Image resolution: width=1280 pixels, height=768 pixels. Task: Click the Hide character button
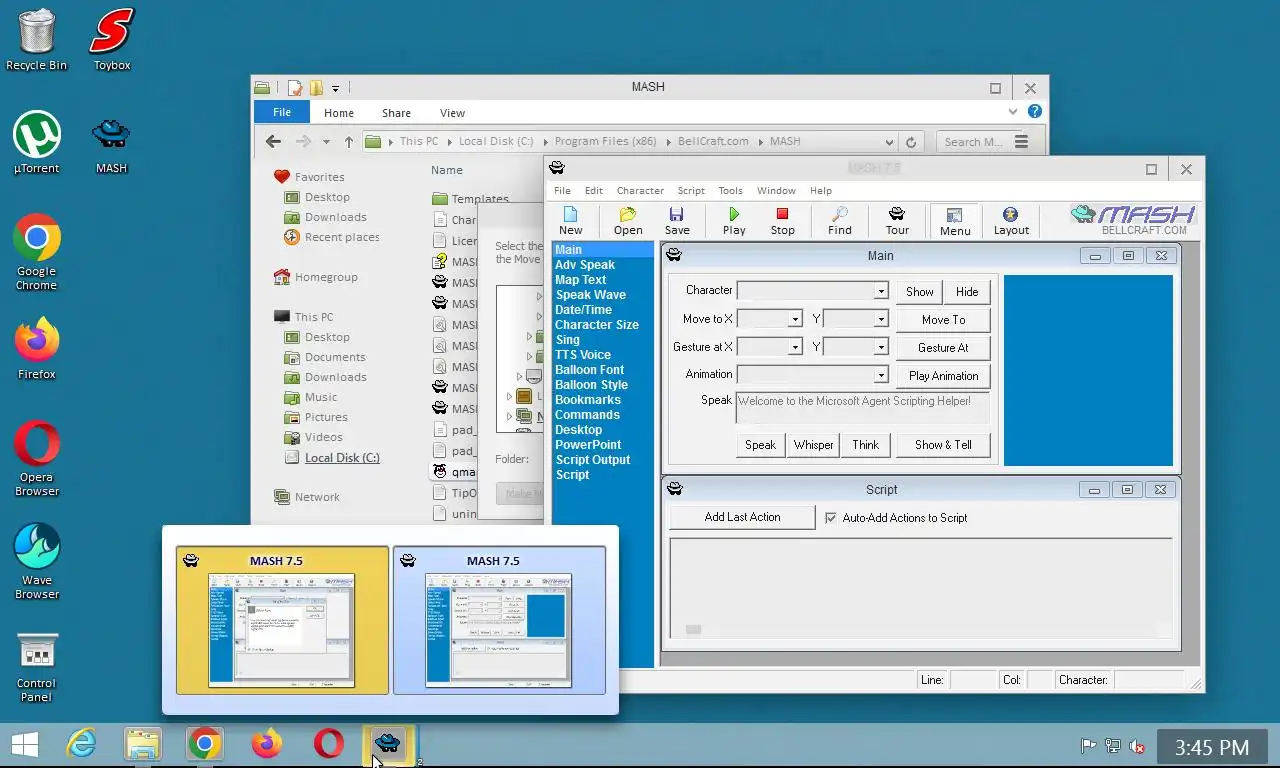coord(967,291)
